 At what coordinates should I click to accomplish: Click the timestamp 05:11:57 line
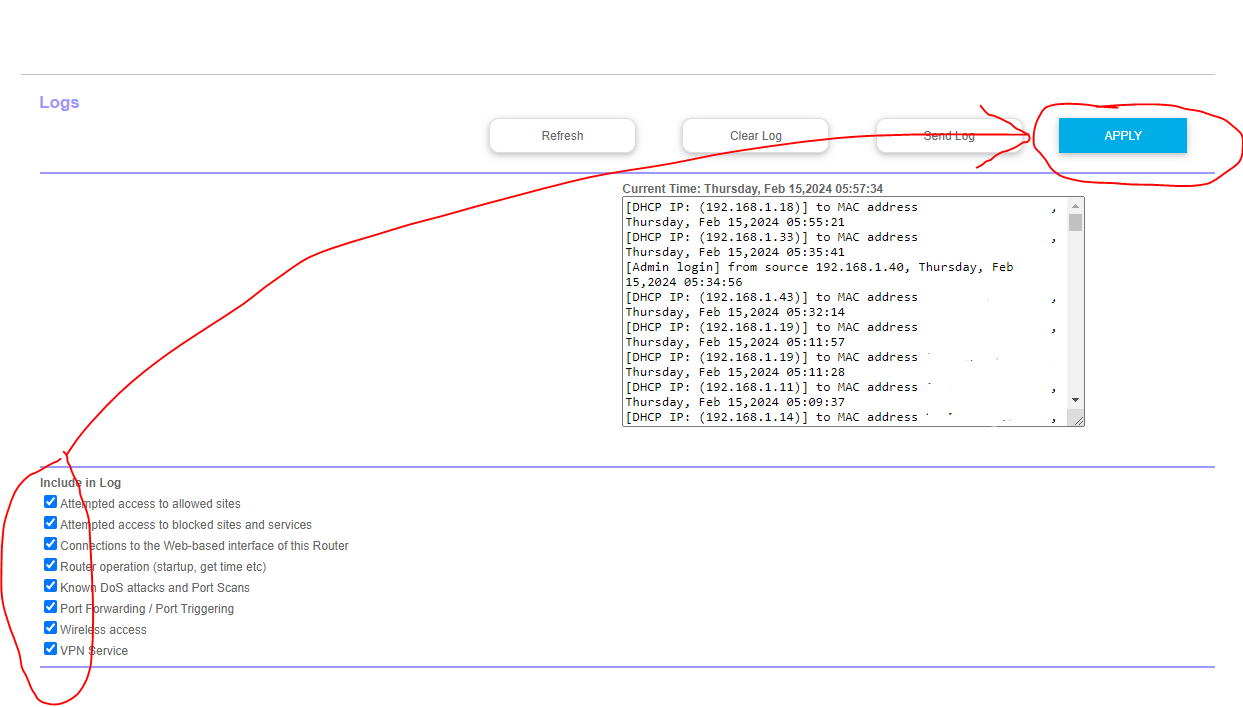[735, 342]
